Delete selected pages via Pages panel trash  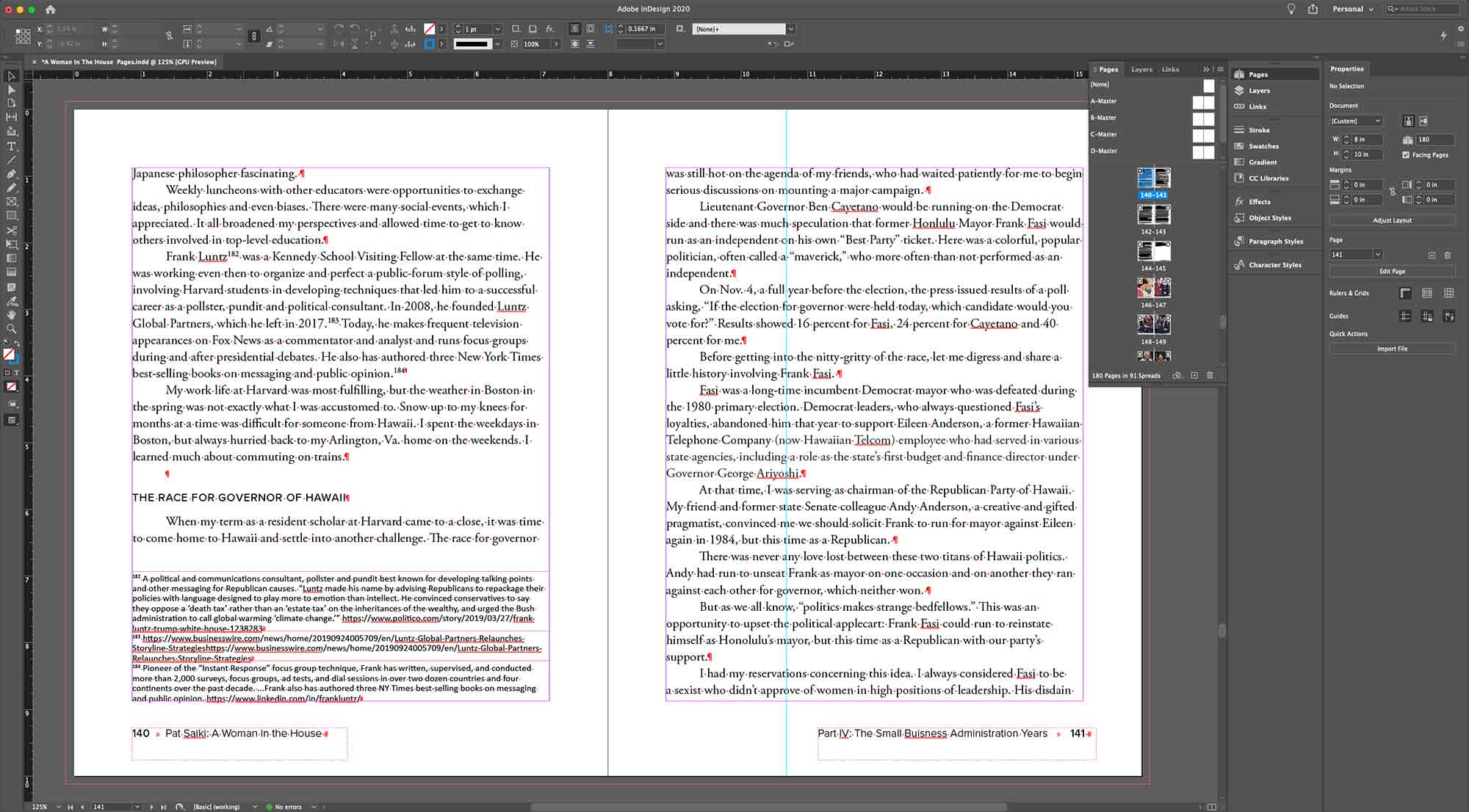[x=1210, y=375]
